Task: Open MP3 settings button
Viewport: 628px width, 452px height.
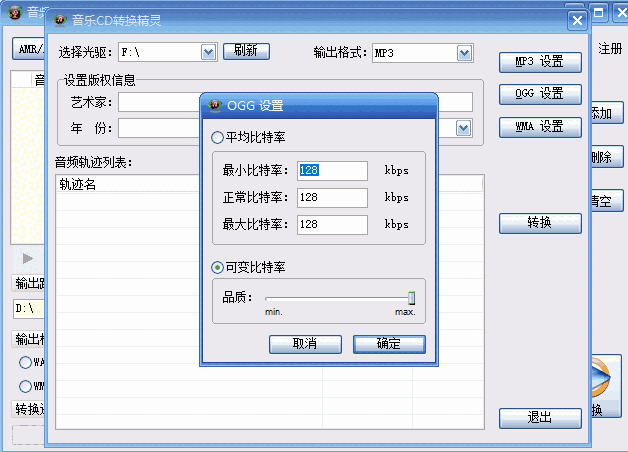Action: [x=540, y=62]
